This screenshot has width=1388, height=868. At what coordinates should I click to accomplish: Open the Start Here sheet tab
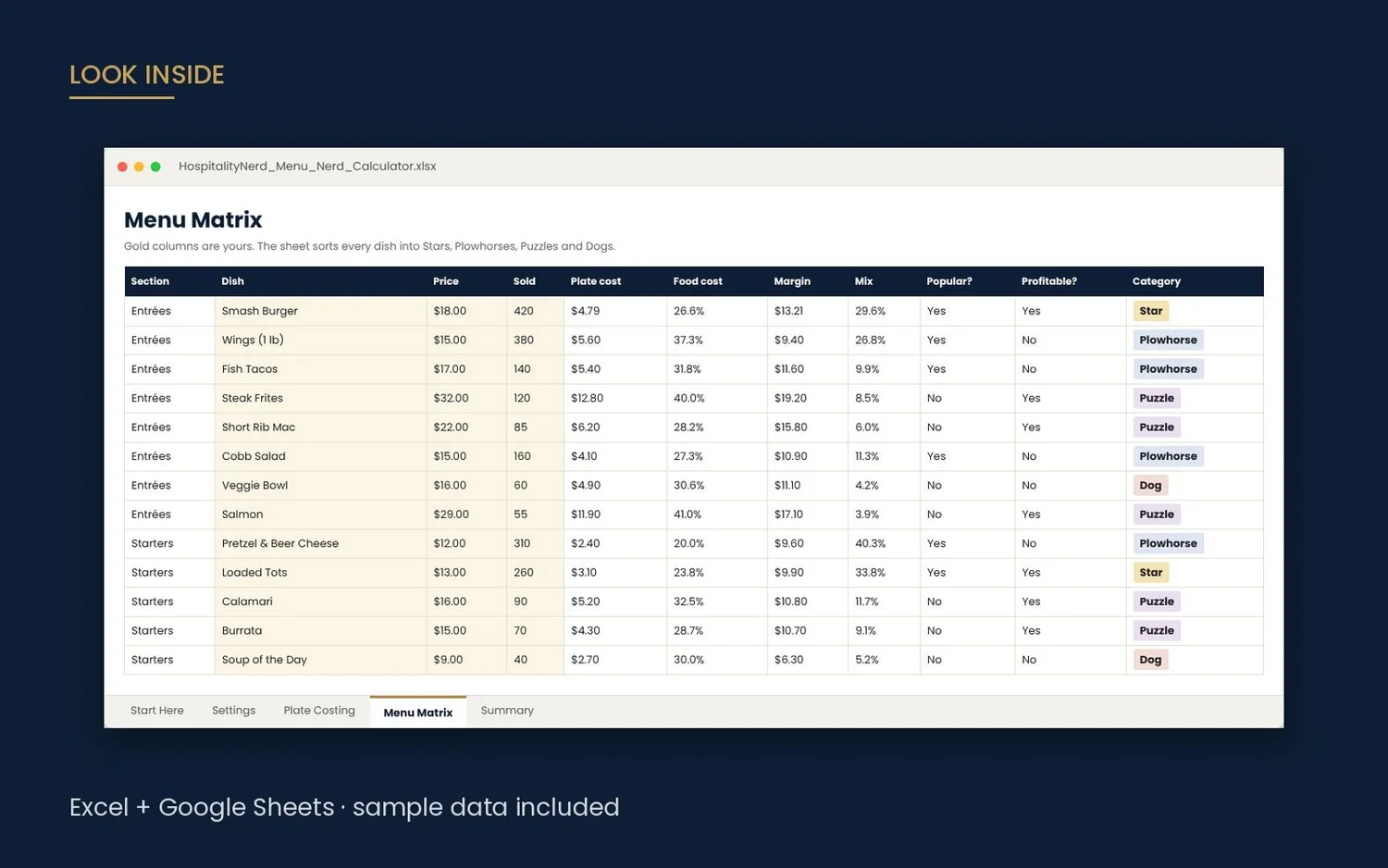[156, 711]
